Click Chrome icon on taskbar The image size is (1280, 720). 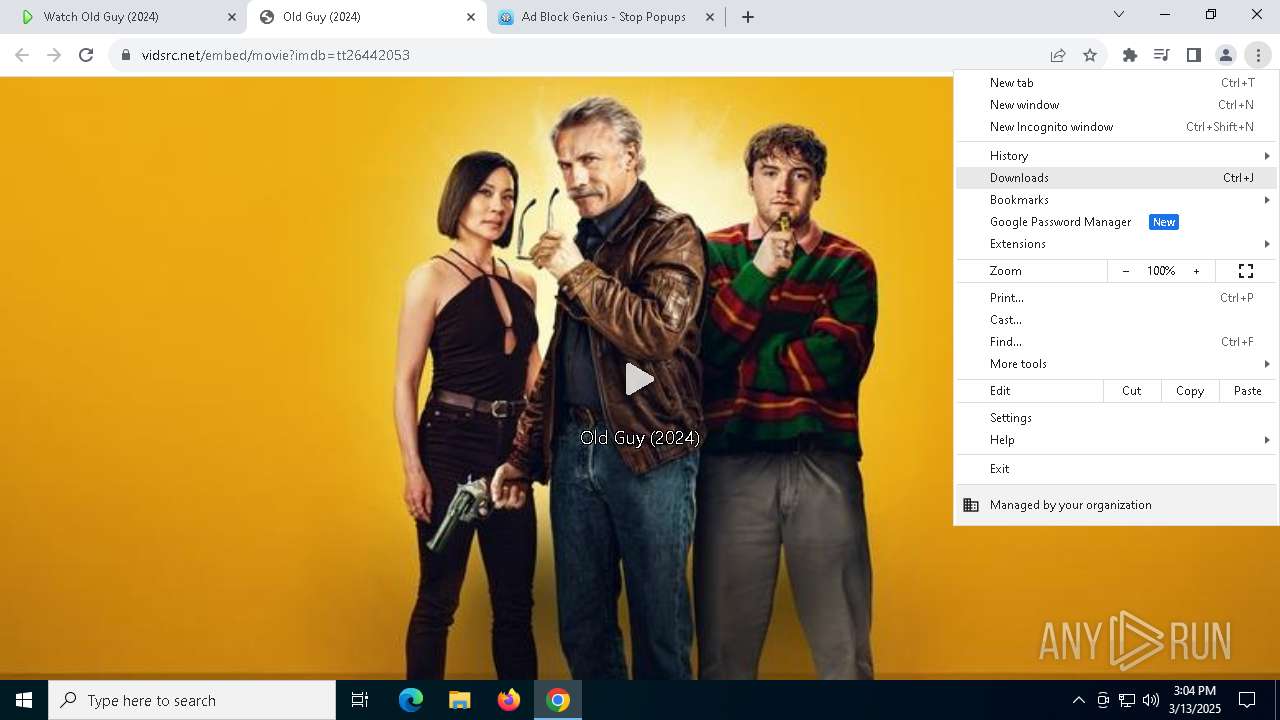coord(558,700)
